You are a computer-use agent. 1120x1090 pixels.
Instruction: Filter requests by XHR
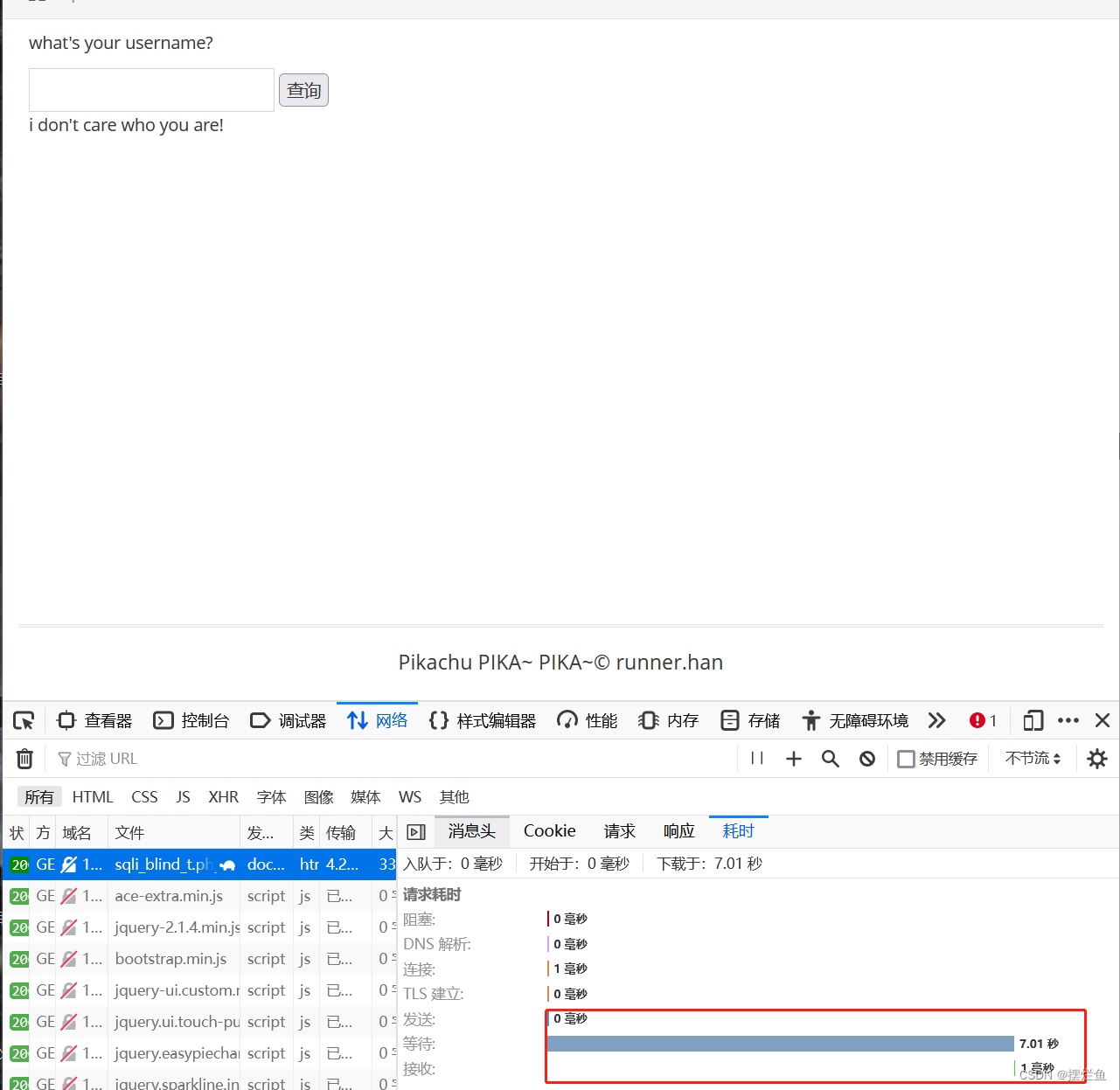pyautogui.click(x=223, y=797)
